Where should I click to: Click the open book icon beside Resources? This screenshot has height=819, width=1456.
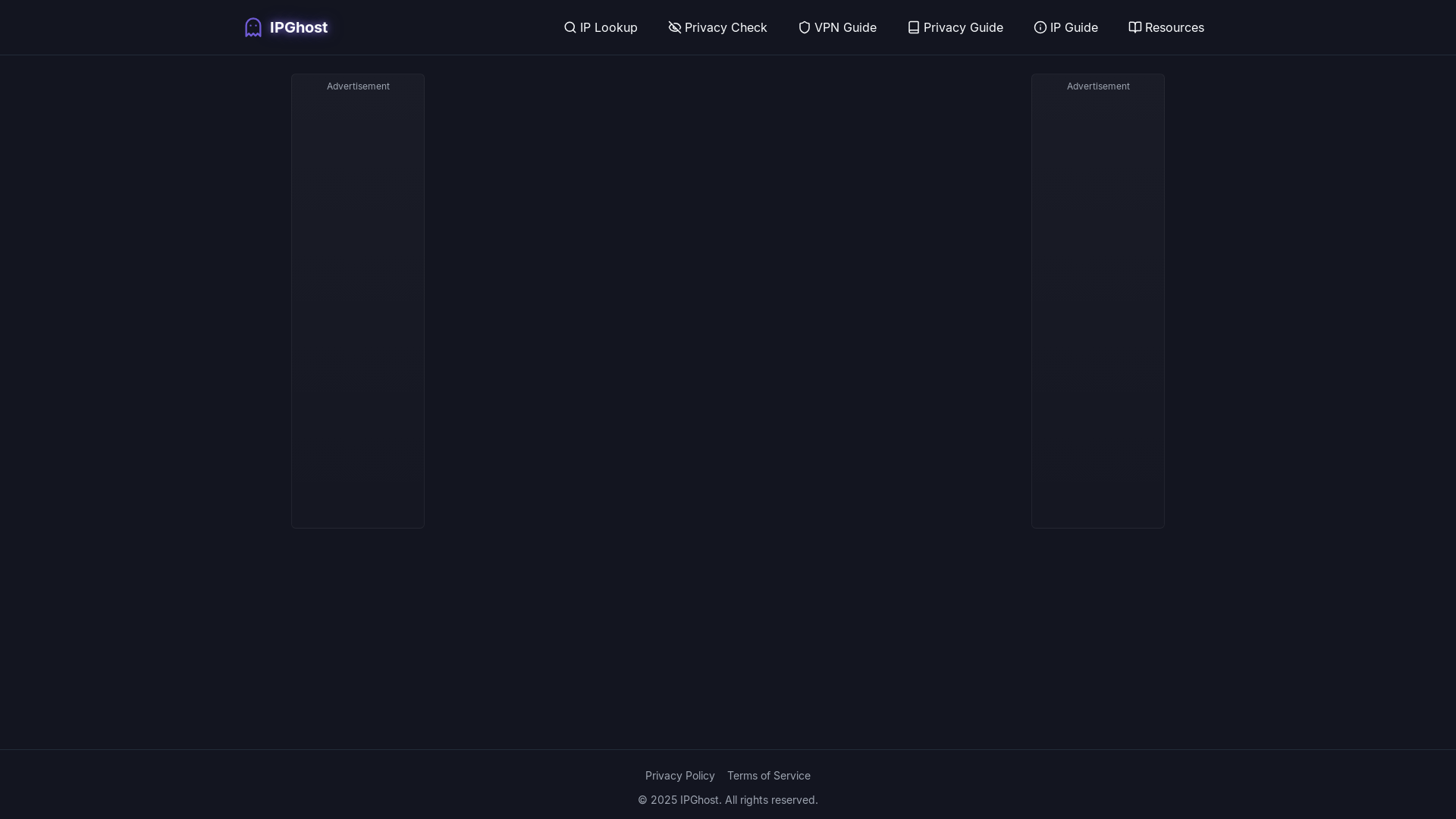click(x=1134, y=27)
